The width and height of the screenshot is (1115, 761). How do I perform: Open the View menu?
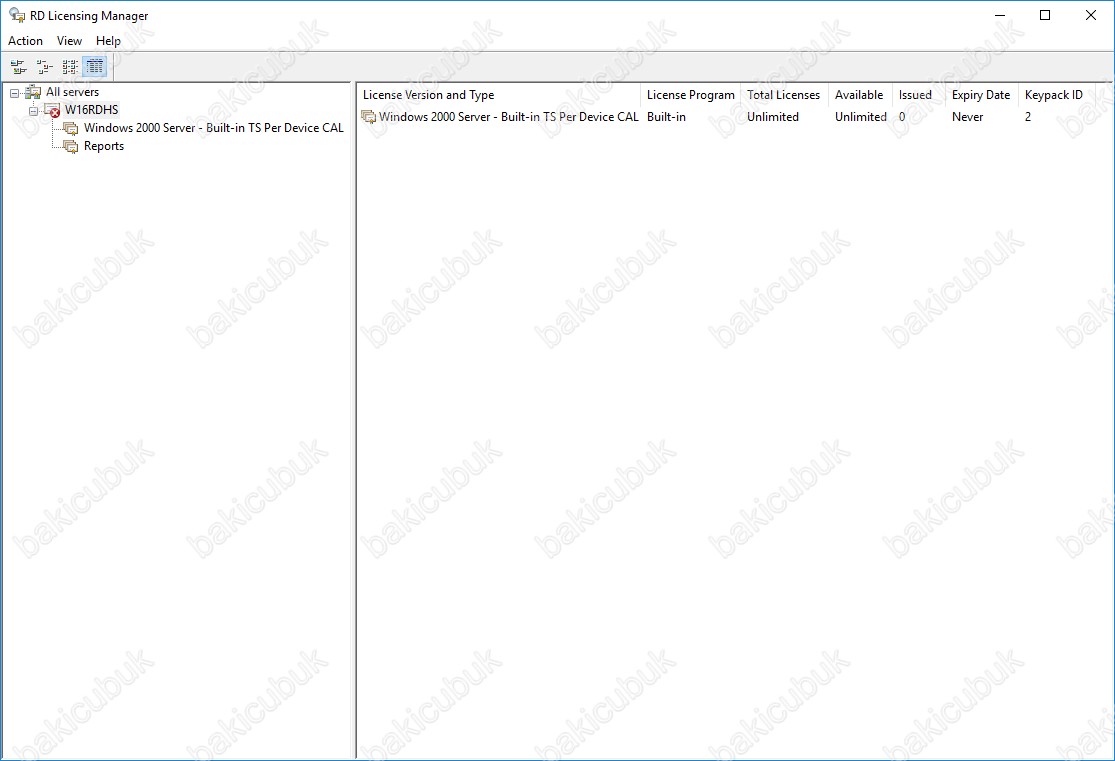69,41
